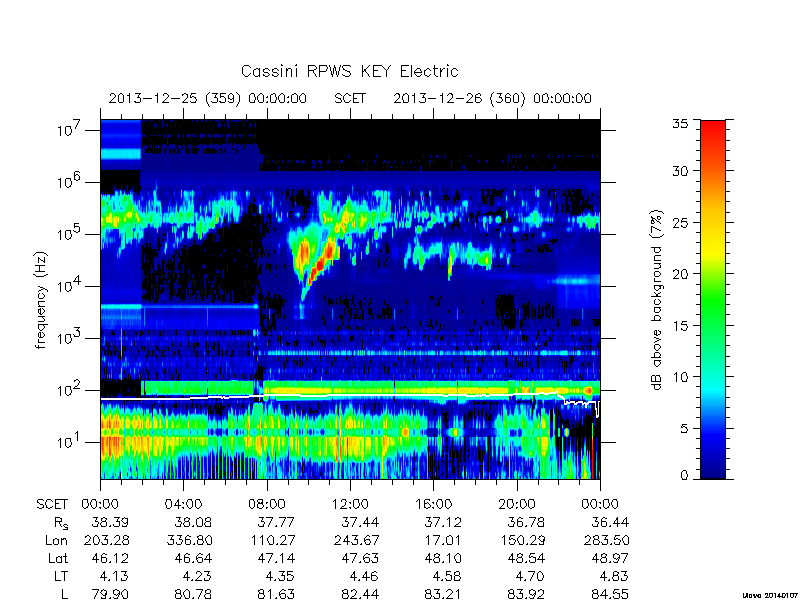Image resolution: width=800 pixels, height=600 pixels.
Task: Click the plot title "Cassini RPWS KEY Electric"
Action: click(349, 71)
